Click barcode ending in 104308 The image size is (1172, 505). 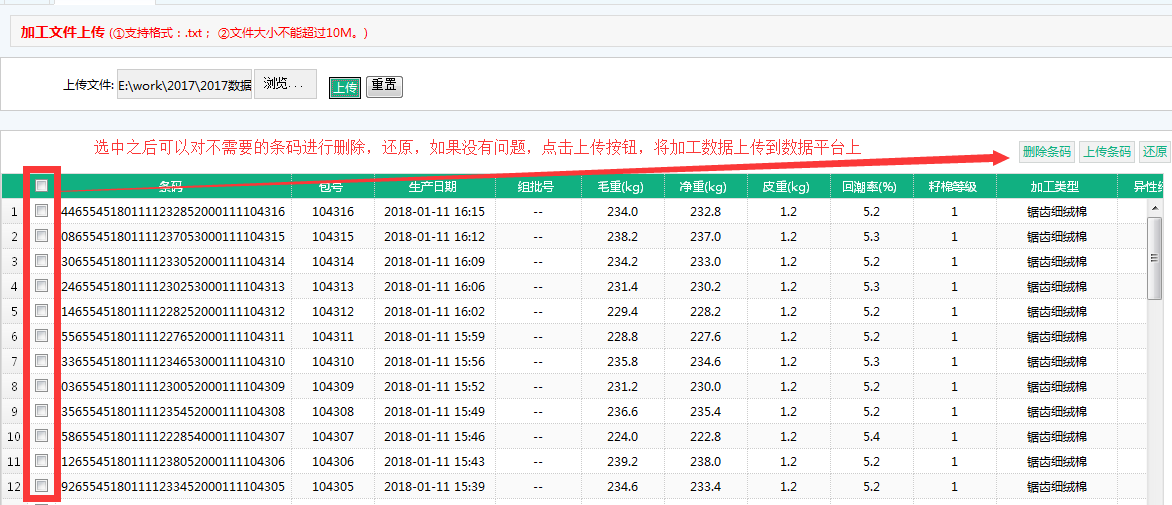click(173, 412)
